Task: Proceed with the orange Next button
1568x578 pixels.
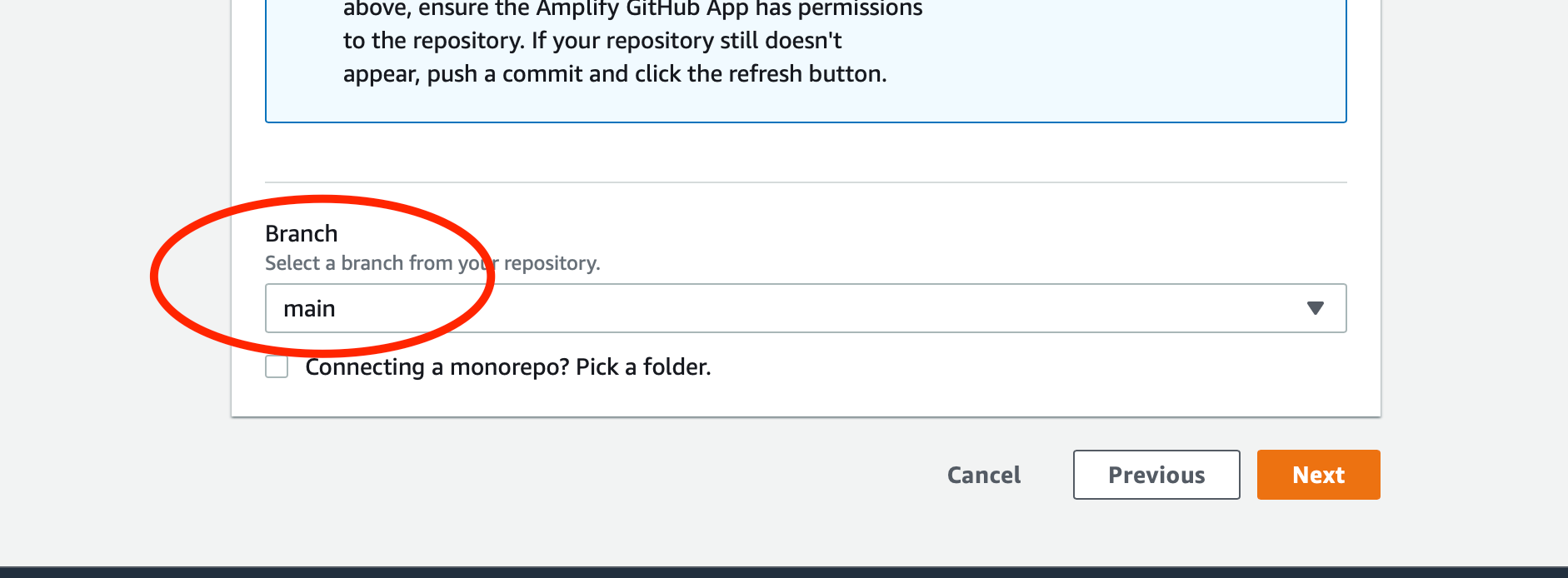Action: pos(1318,475)
